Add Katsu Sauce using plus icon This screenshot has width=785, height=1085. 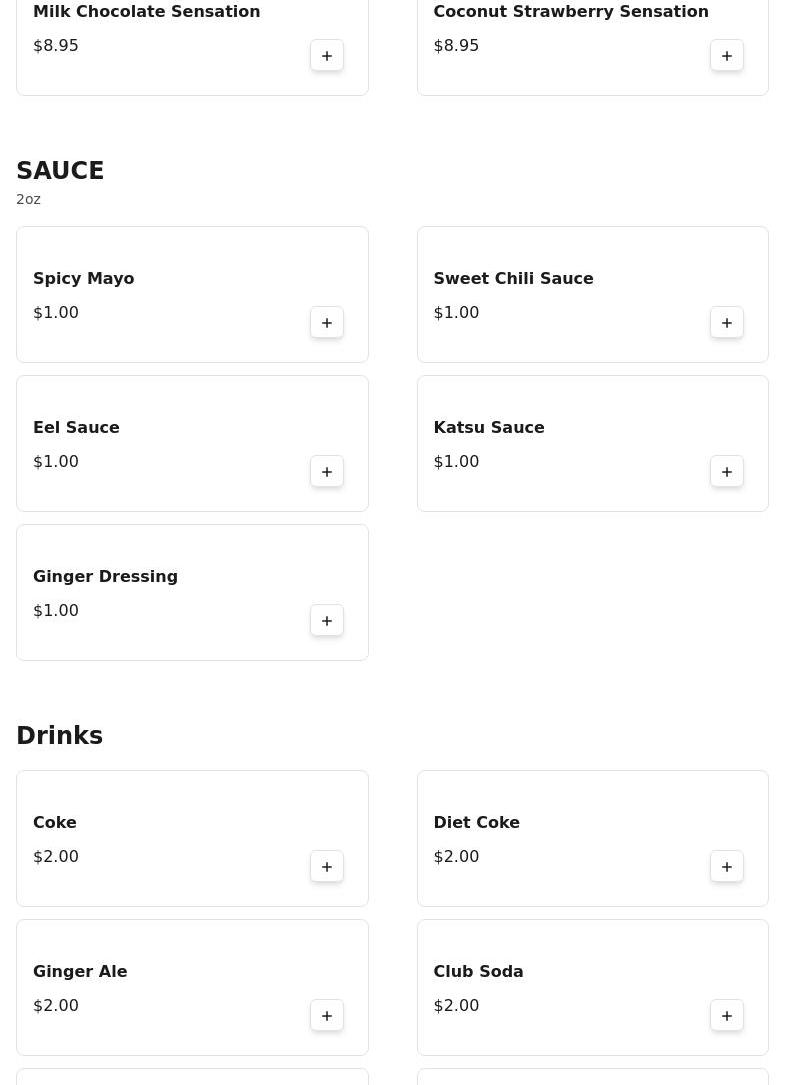pos(727,472)
